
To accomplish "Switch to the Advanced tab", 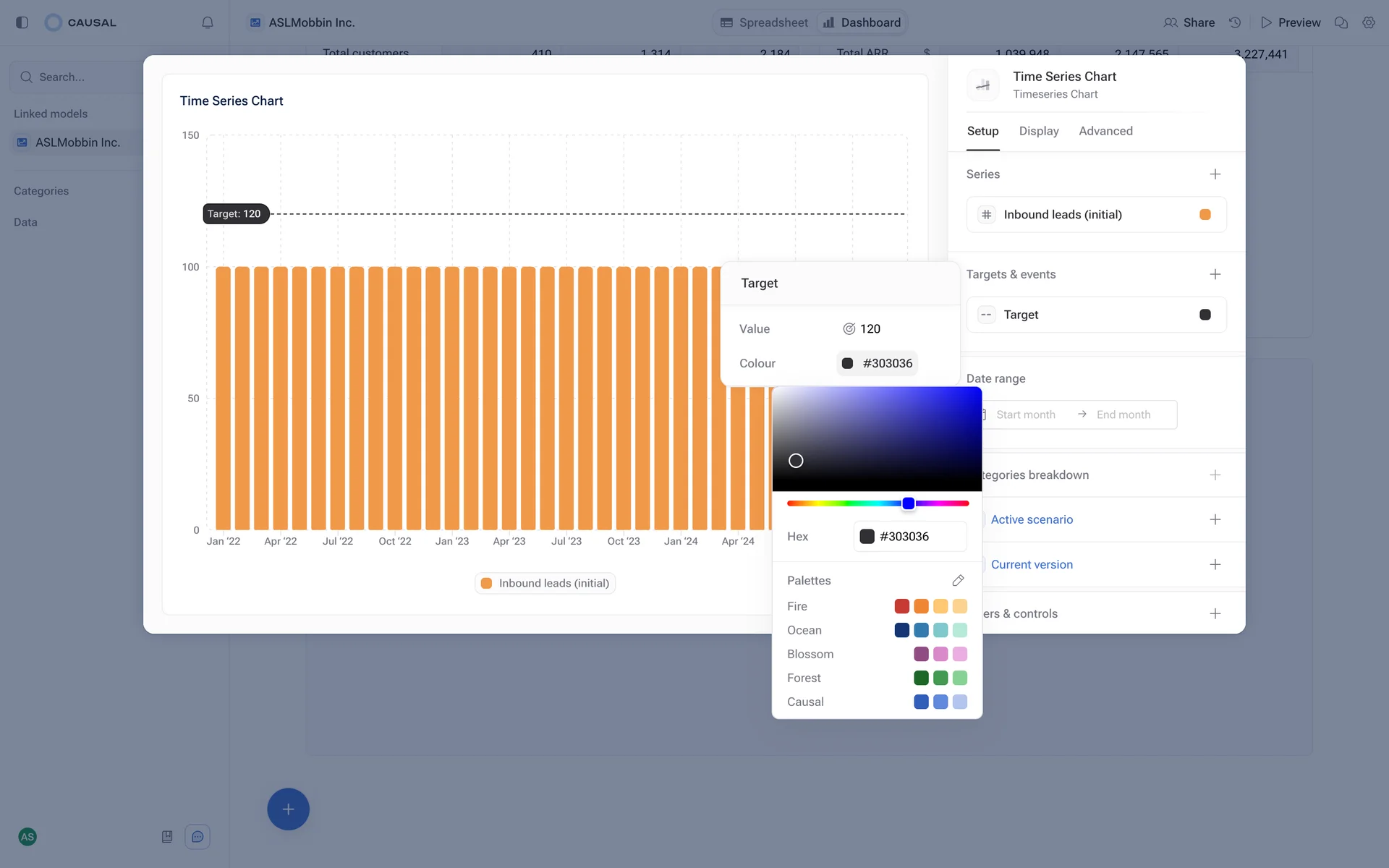I will coord(1105,131).
